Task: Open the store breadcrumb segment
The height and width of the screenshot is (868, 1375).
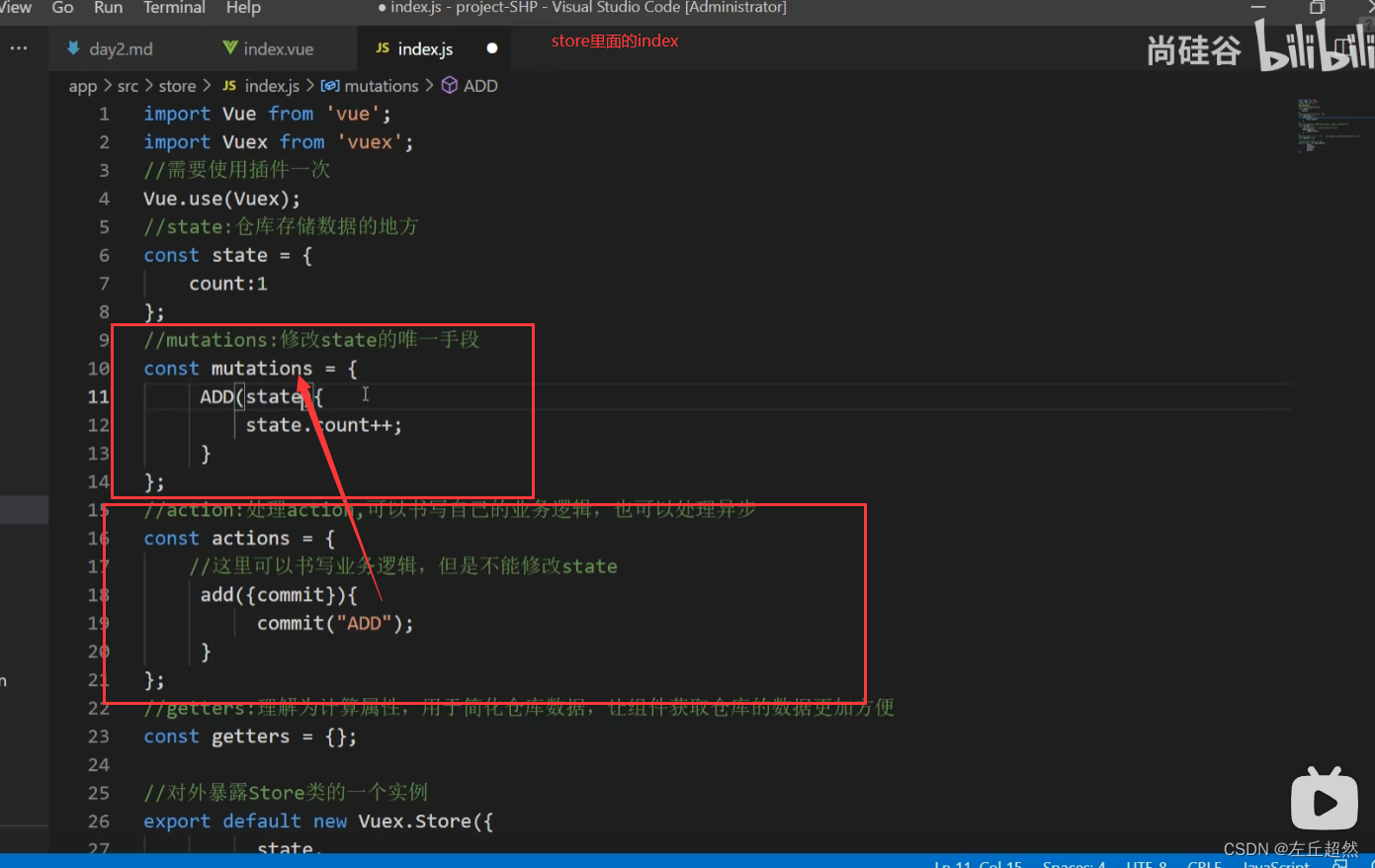Action: click(x=178, y=86)
